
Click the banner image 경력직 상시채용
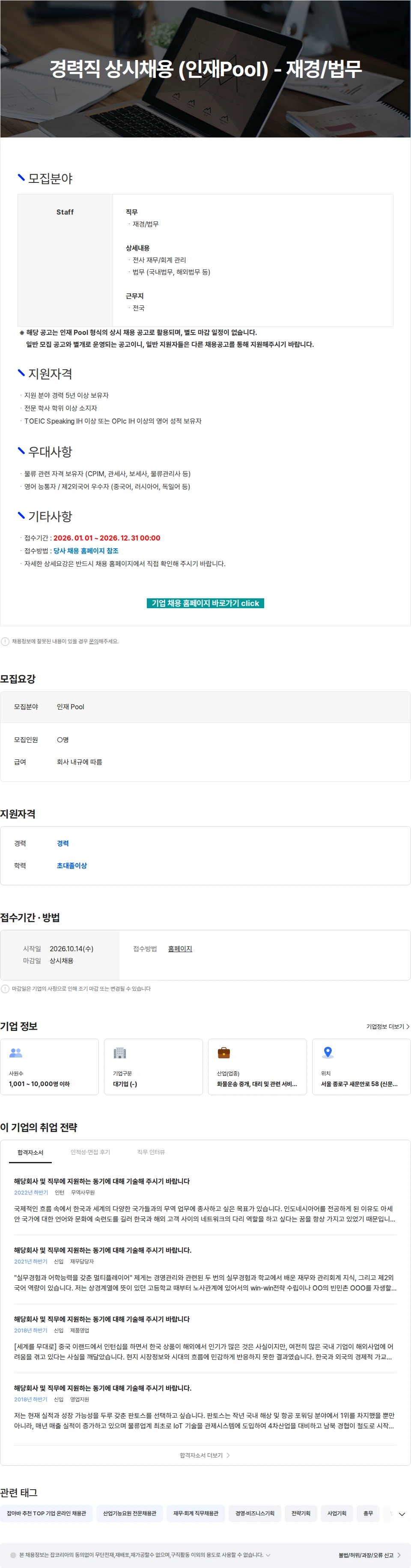[205, 69]
